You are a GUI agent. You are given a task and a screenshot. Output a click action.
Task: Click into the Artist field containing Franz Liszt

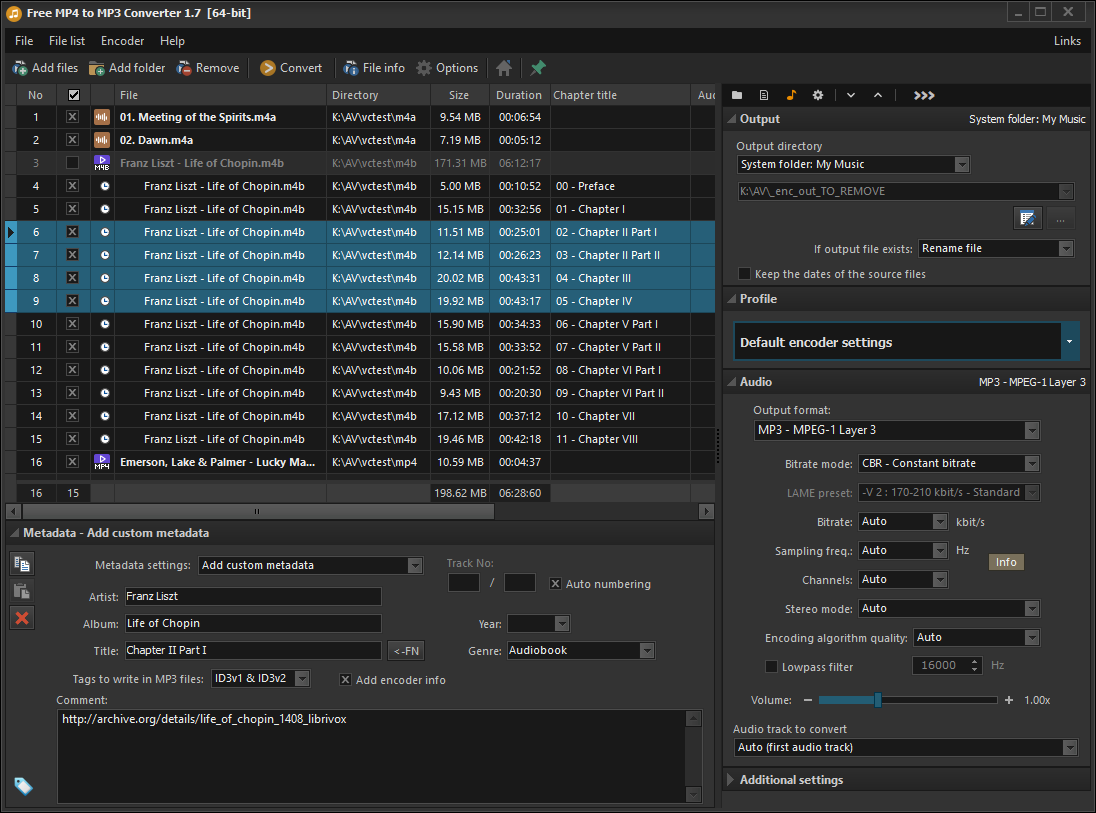coord(253,596)
